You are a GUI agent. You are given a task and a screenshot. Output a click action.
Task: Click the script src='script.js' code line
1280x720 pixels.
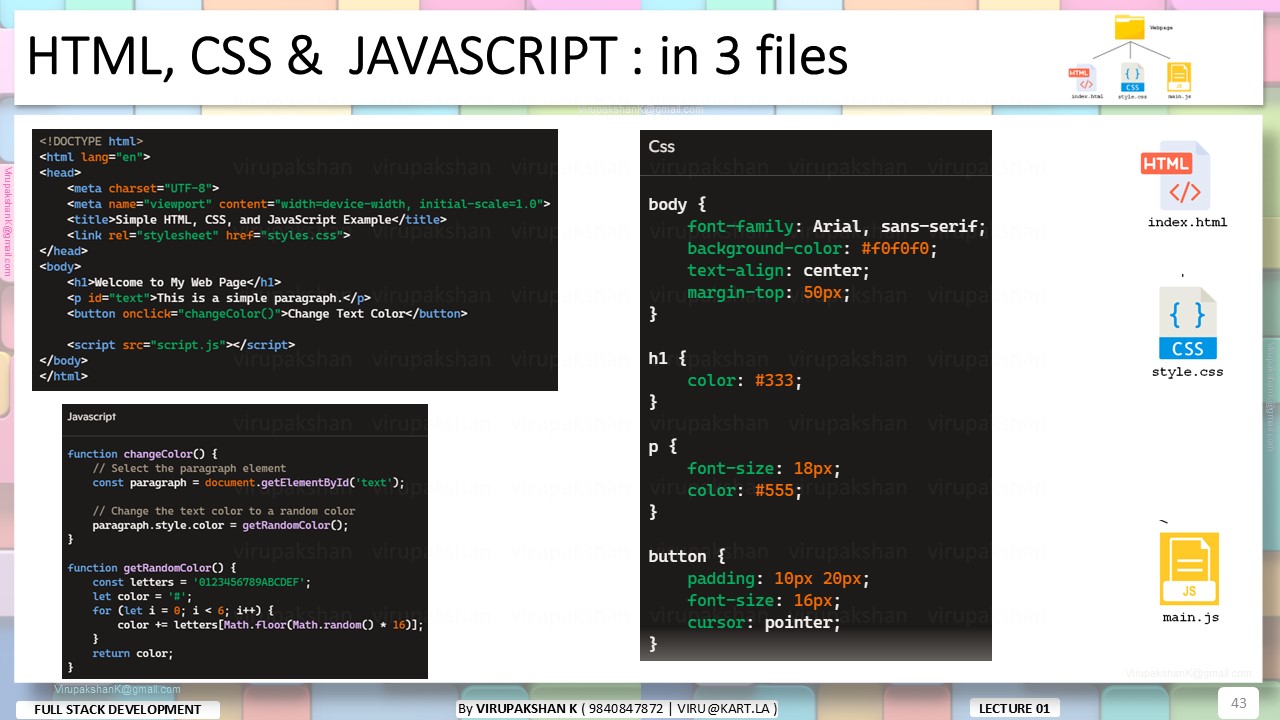click(182, 345)
